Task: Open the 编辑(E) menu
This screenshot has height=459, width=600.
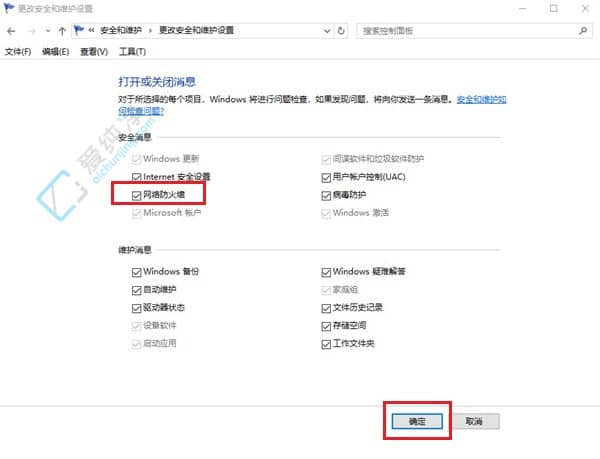Action: point(55,52)
